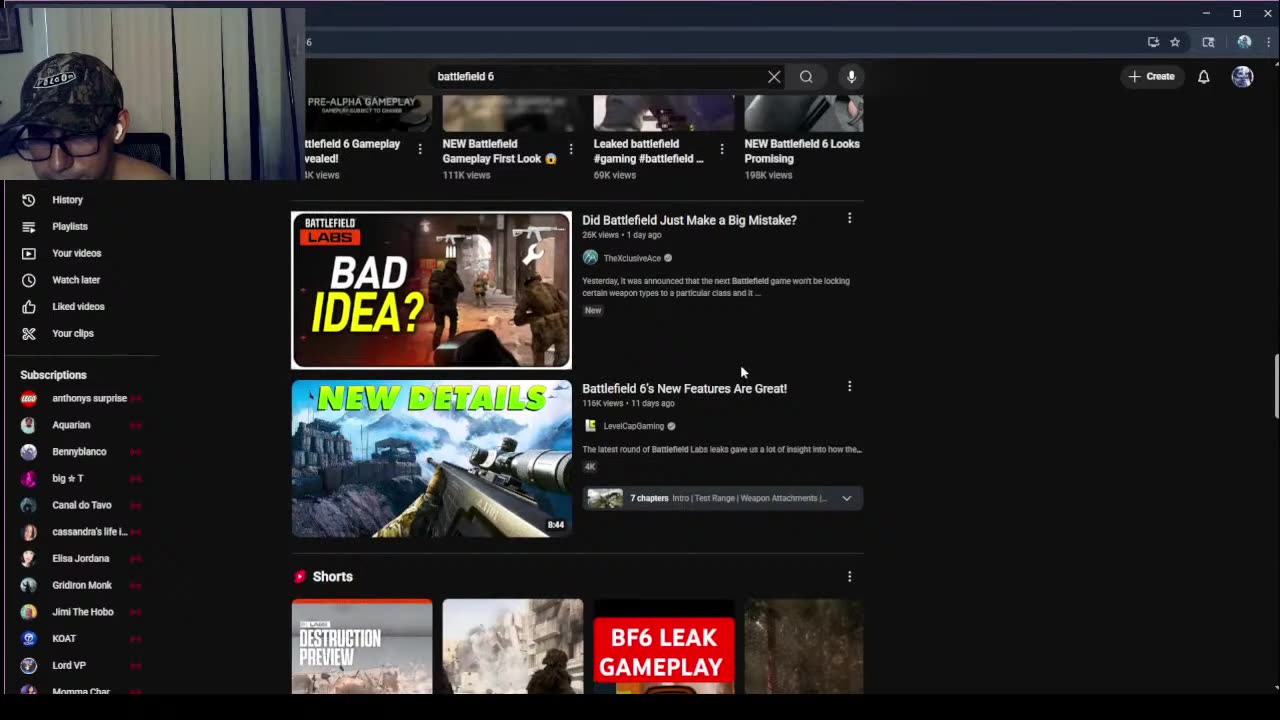Click the magnifier search button
1280x720 pixels.
(806, 76)
